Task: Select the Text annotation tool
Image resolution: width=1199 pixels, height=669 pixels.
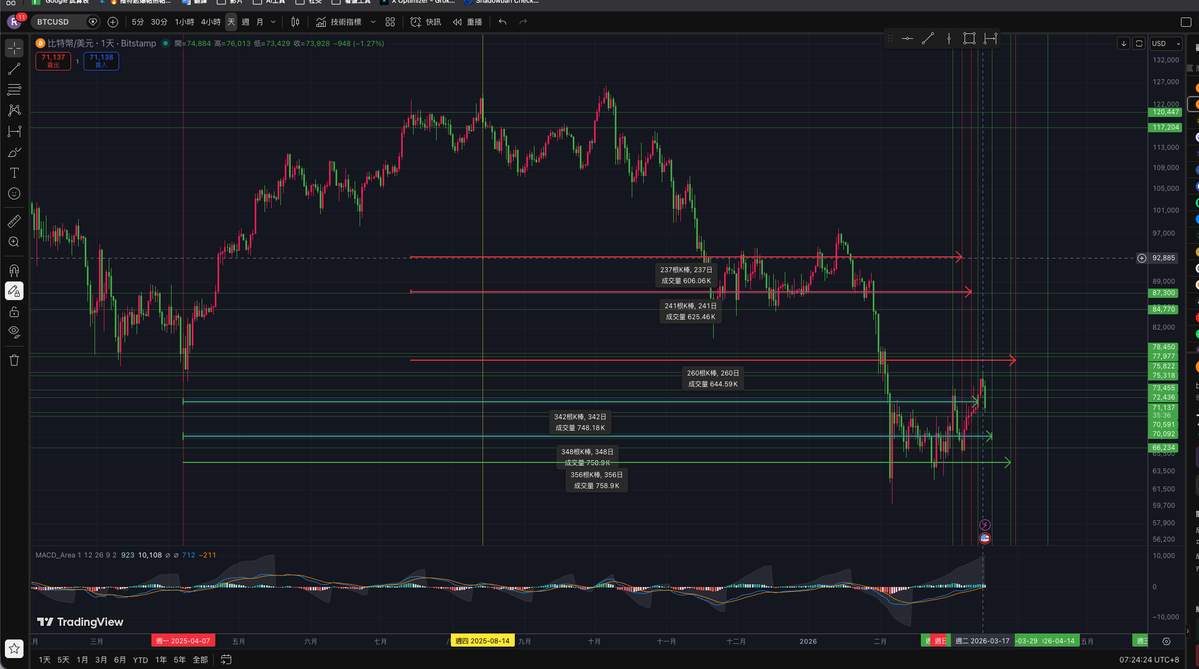Action: pyautogui.click(x=14, y=173)
